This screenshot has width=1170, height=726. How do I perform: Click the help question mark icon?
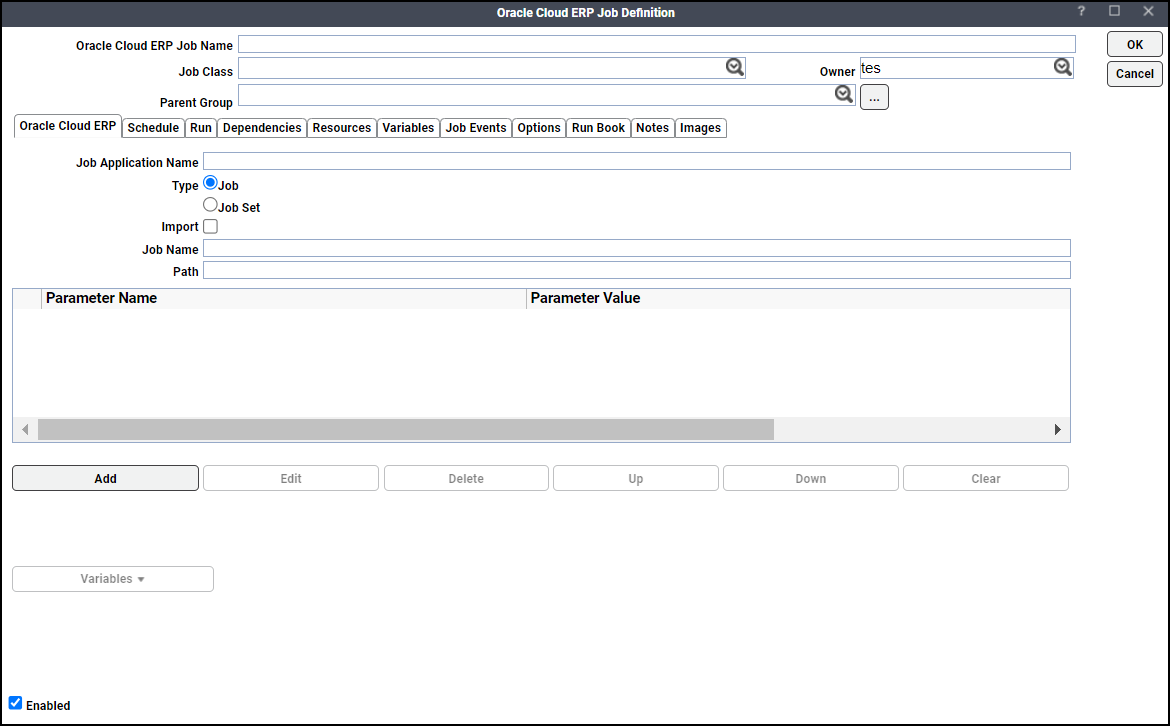[1081, 11]
